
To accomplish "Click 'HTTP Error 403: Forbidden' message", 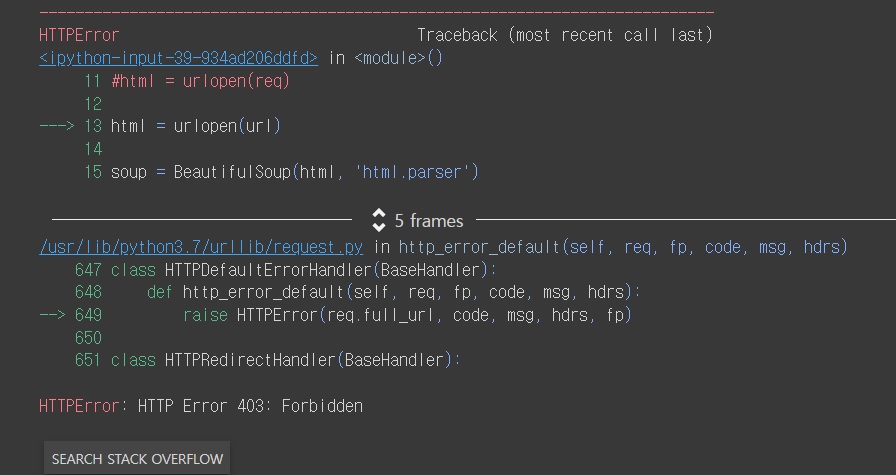I will click(x=250, y=406).
